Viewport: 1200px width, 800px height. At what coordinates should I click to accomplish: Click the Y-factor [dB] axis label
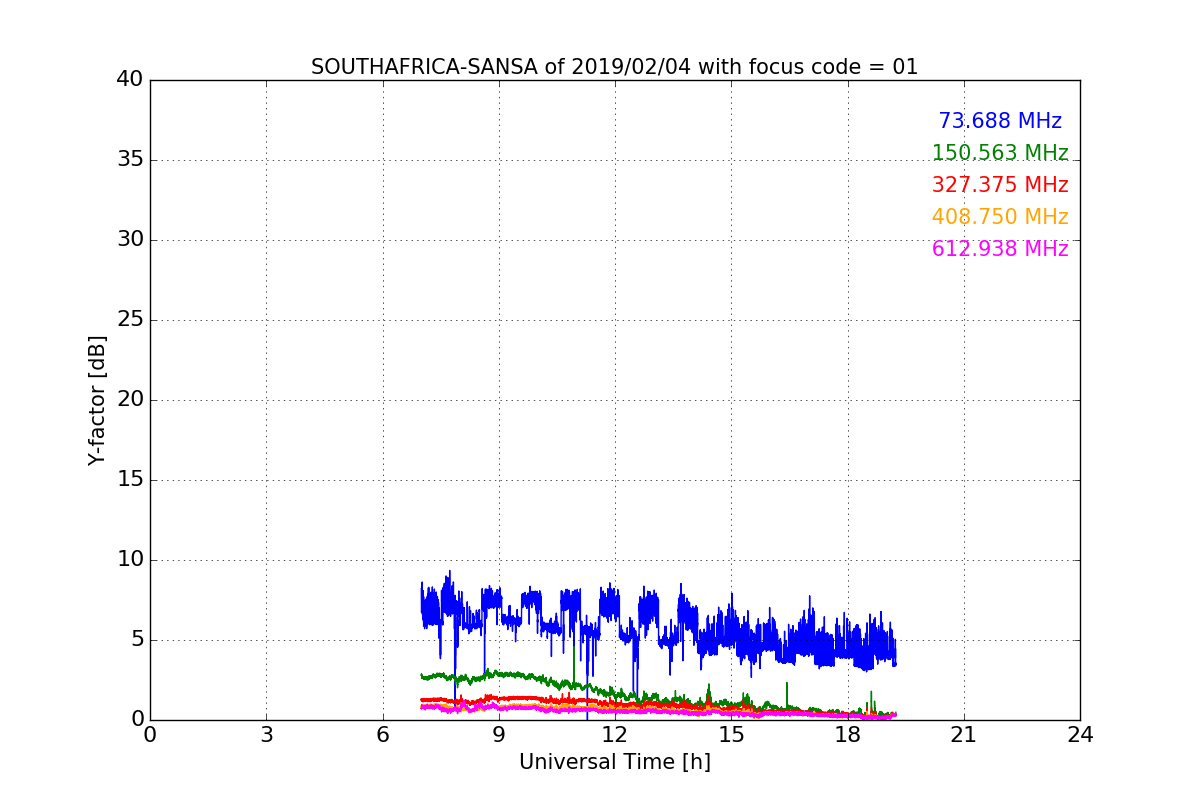pos(97,400)
